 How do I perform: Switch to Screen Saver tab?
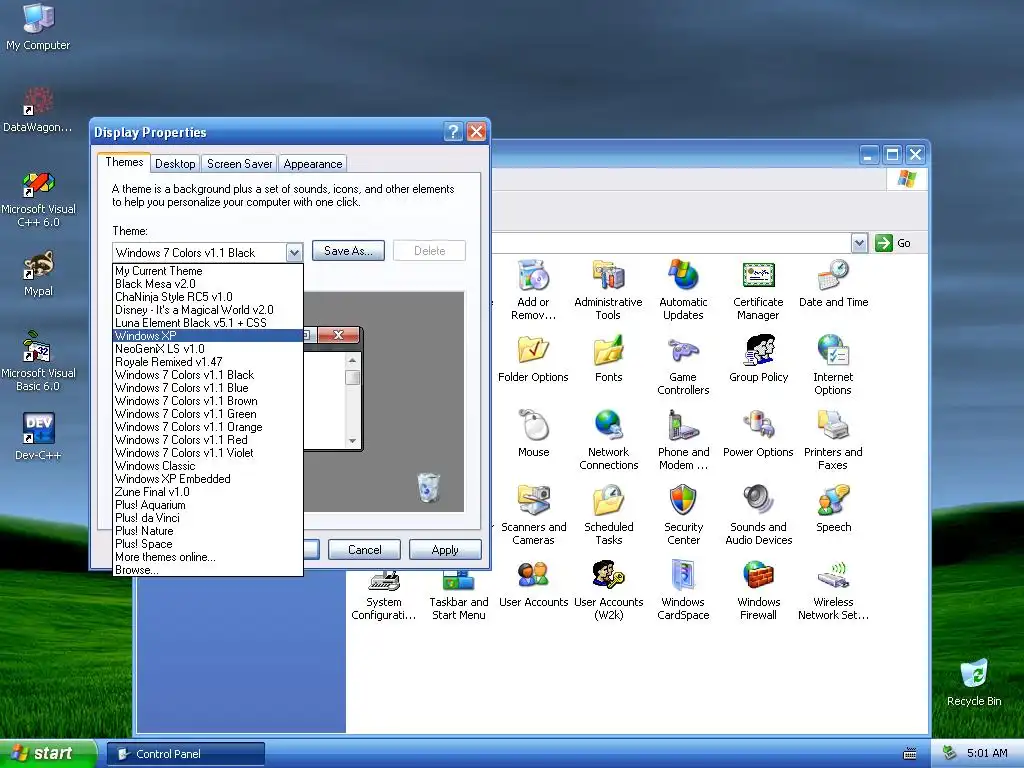[x=240, y=164]
